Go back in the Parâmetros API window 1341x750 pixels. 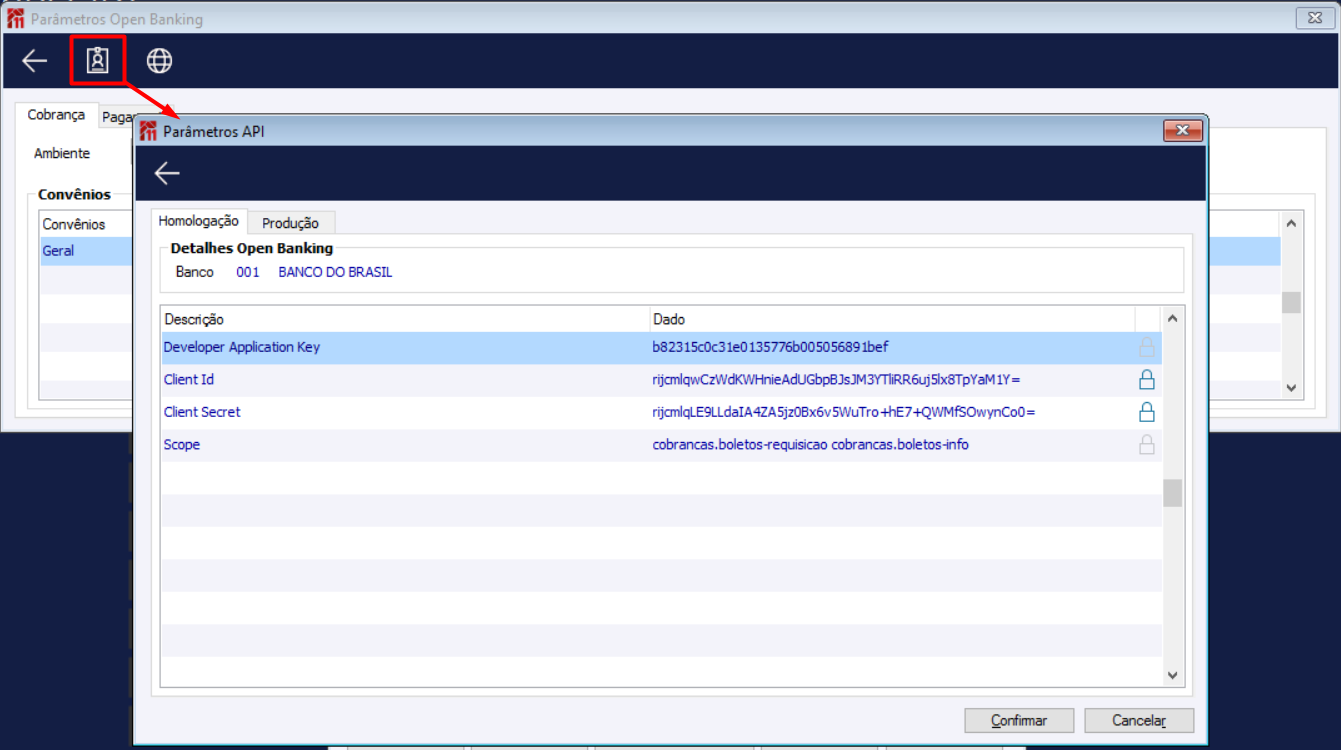[167, 173]
